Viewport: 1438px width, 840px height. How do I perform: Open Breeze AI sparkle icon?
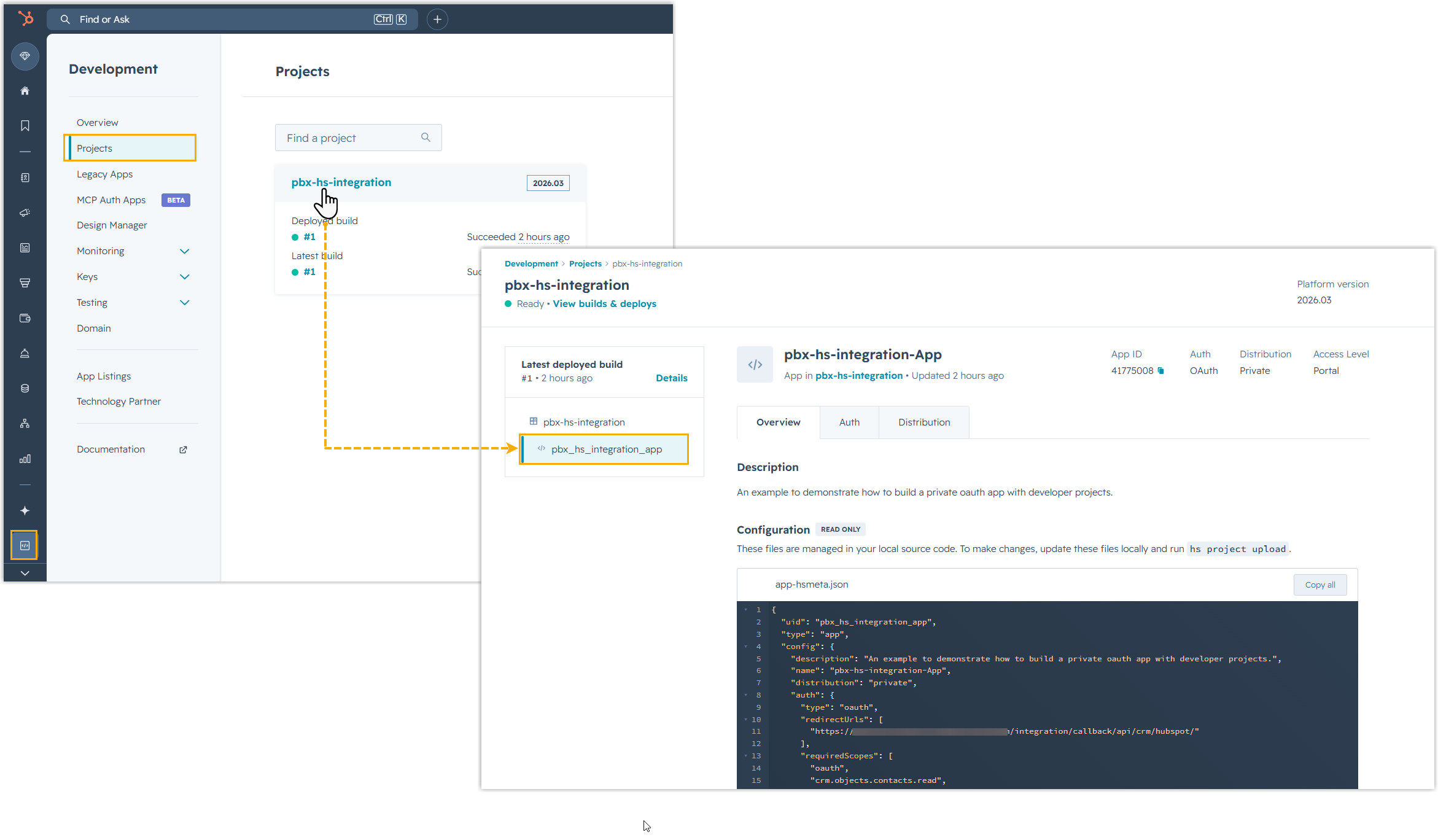(25, 511)
